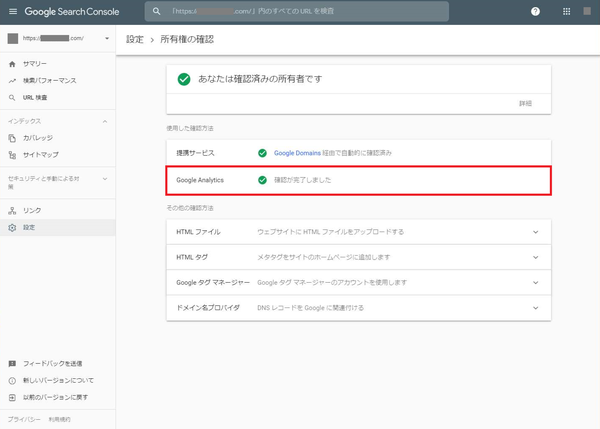
Task: Open the Google apps grid icon
Action: (x=567, y=12)
